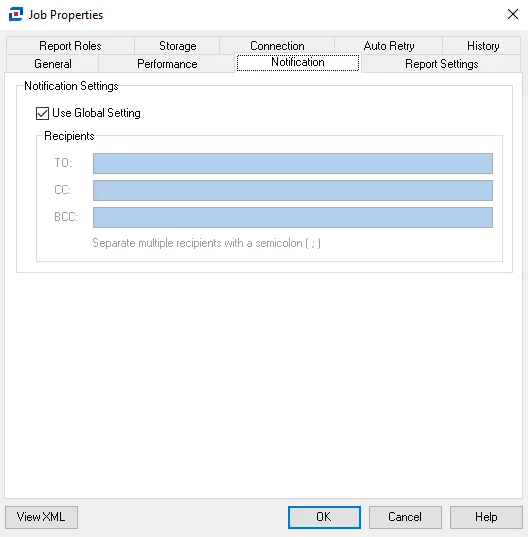Screen dimensions: 528x537
Task: Select the General tab
Action: coord(53,64)
